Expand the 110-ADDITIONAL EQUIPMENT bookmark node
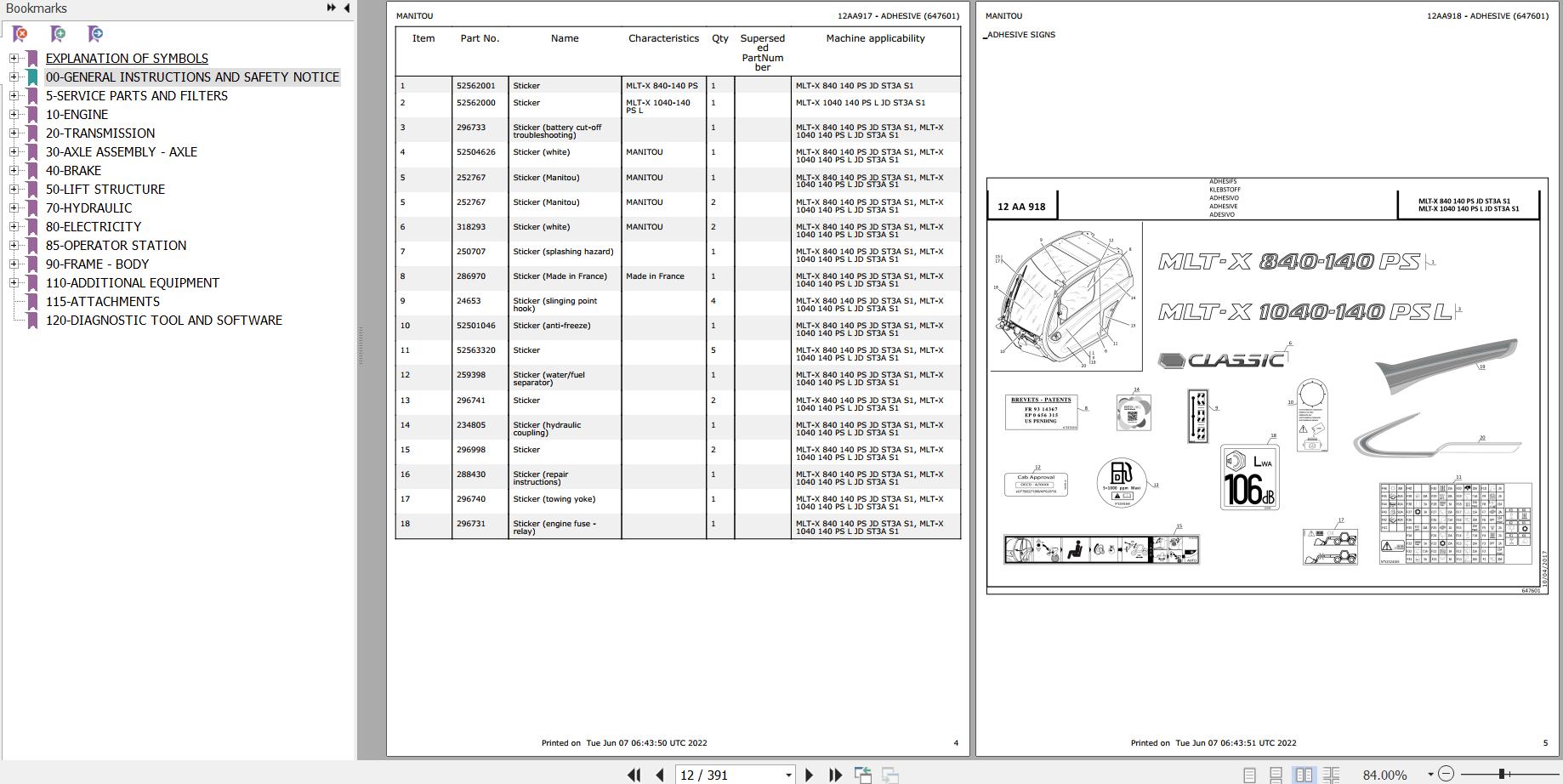Image resolution: width=1563 pixels, height=784 pixels. click(14, 283)
